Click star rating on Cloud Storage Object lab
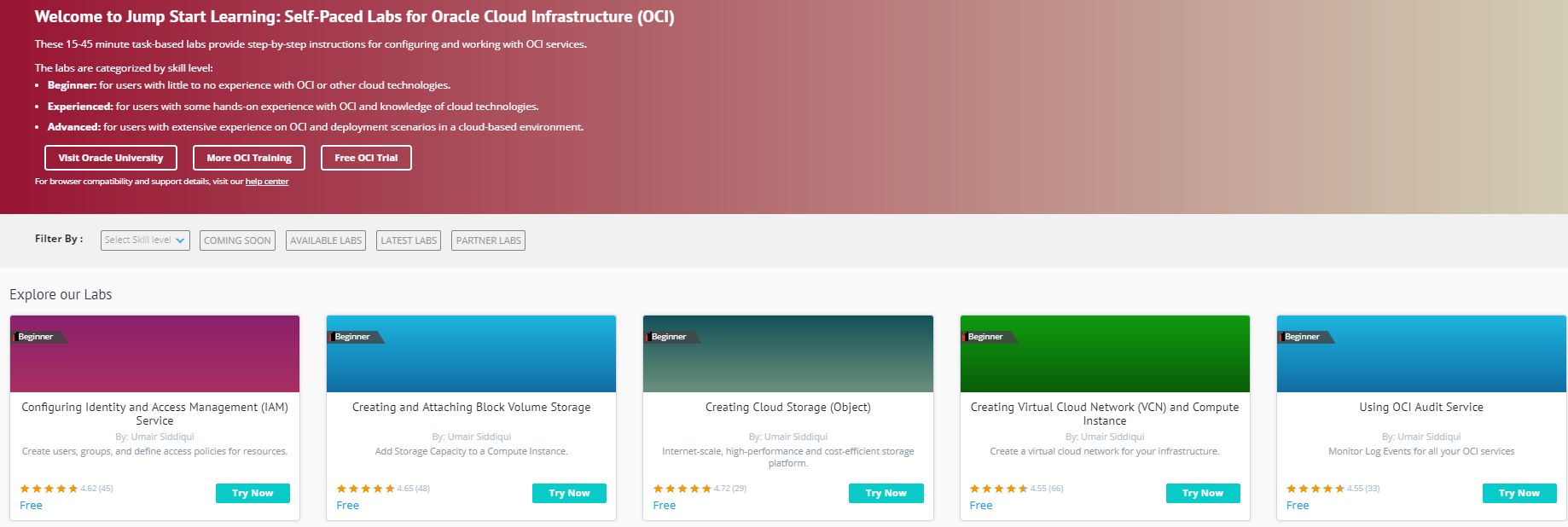Image resolution: width=1568 pixels, height=527 pixels. (x=682, y=489)
